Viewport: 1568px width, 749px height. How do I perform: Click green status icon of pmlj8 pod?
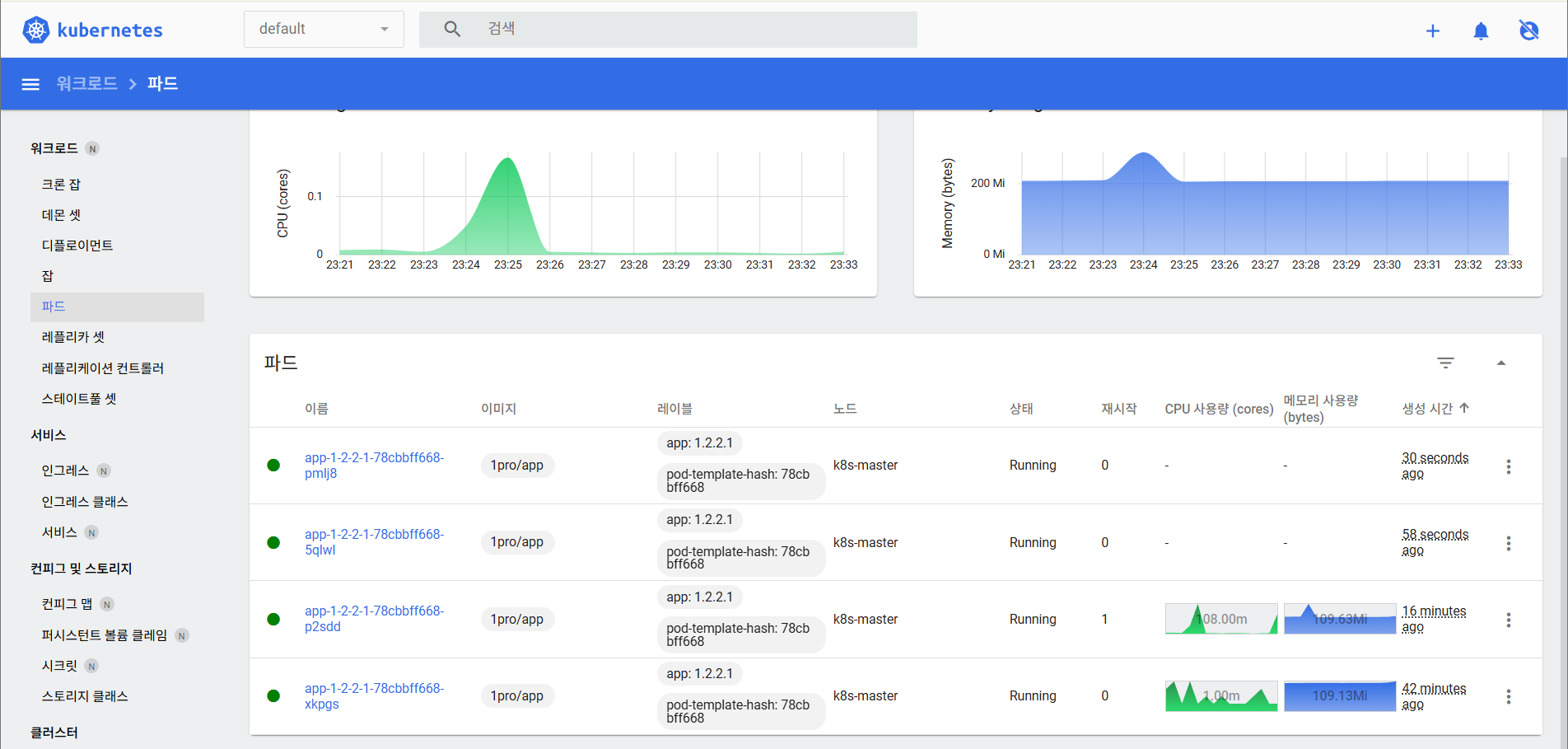pos(273,466)
